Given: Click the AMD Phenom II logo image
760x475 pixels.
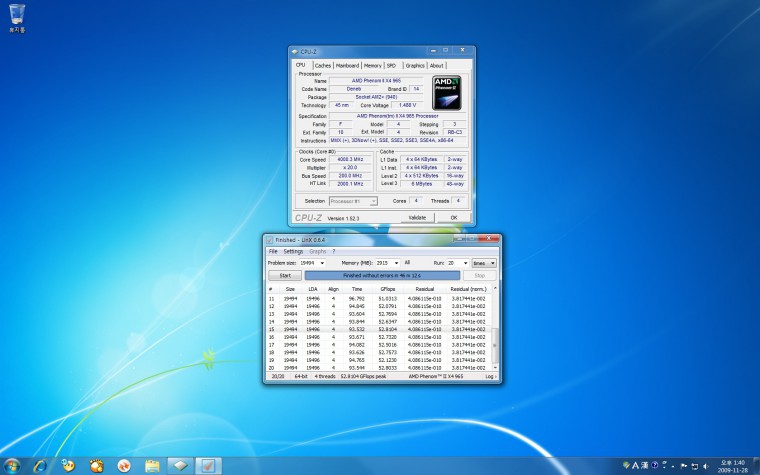Looking at the screenshot, I should 446,93.
